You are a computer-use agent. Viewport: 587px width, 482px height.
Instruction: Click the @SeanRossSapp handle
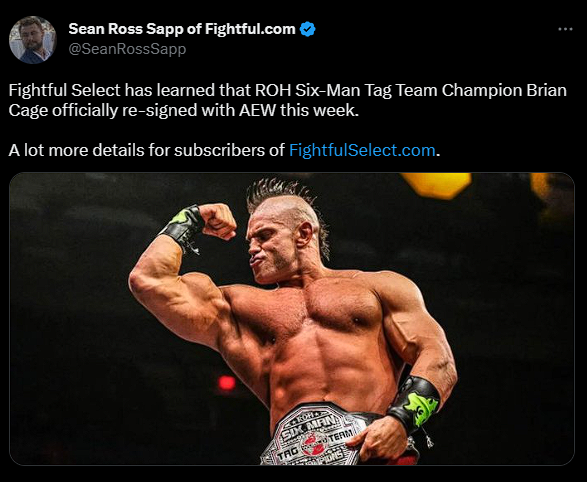tap(127, 49)
